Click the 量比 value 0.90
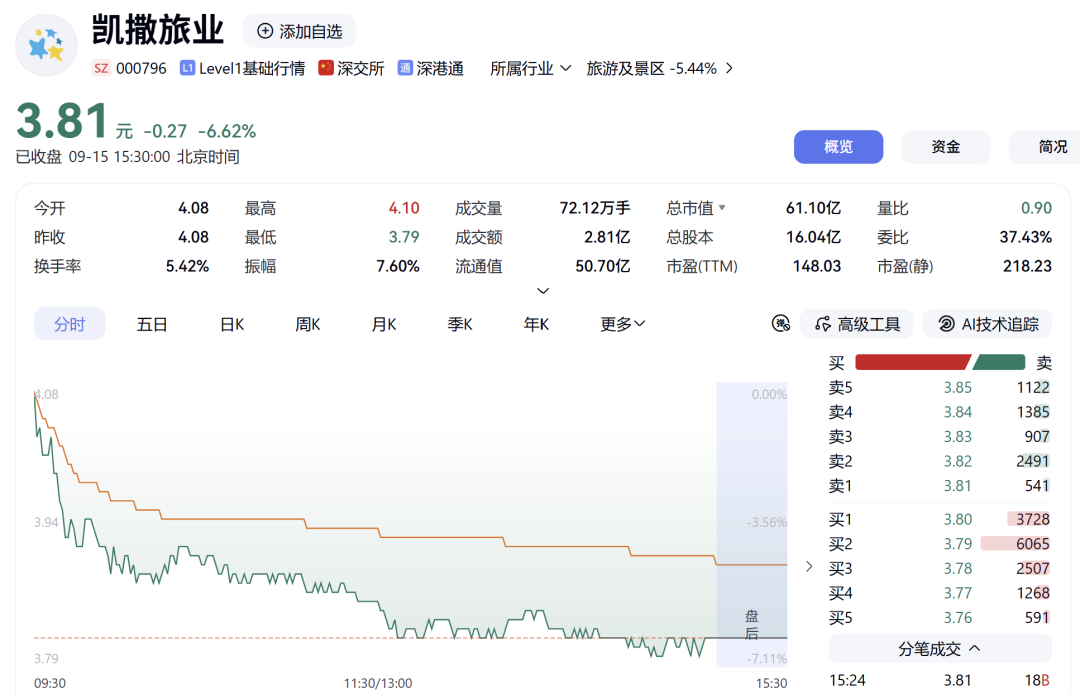 [1036, 208]
